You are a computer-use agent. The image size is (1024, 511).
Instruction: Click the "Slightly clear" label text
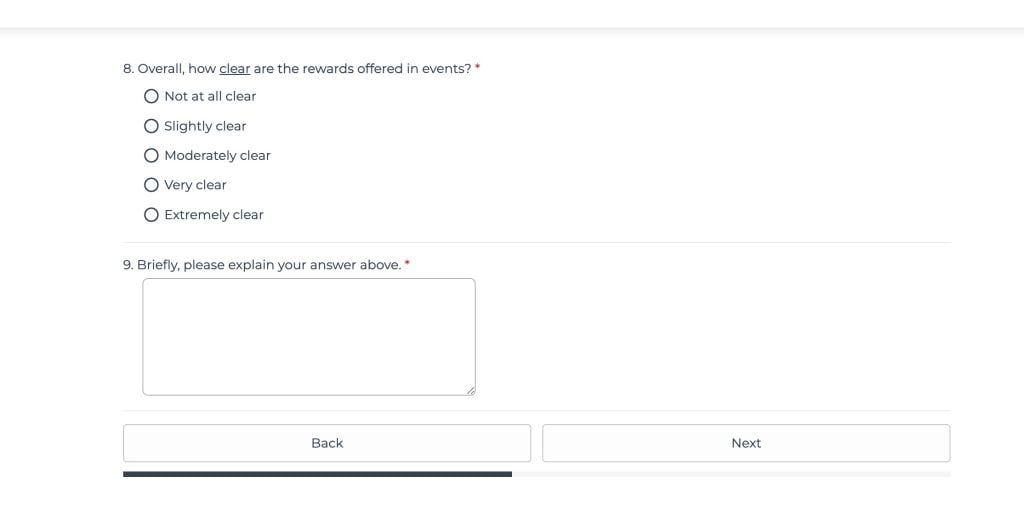point(205,126)
